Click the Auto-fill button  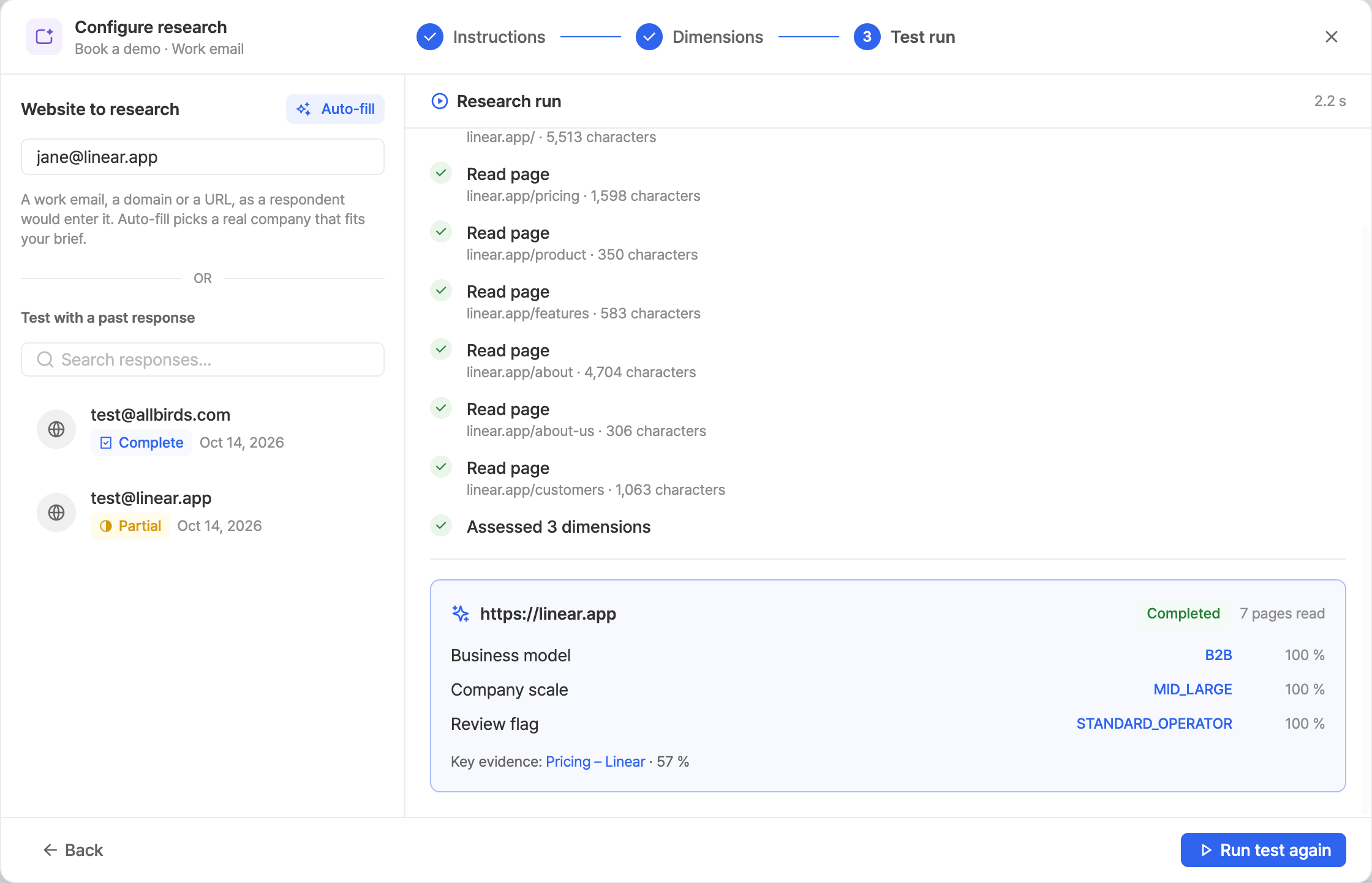pyautogui.click(x=335, y=109)
